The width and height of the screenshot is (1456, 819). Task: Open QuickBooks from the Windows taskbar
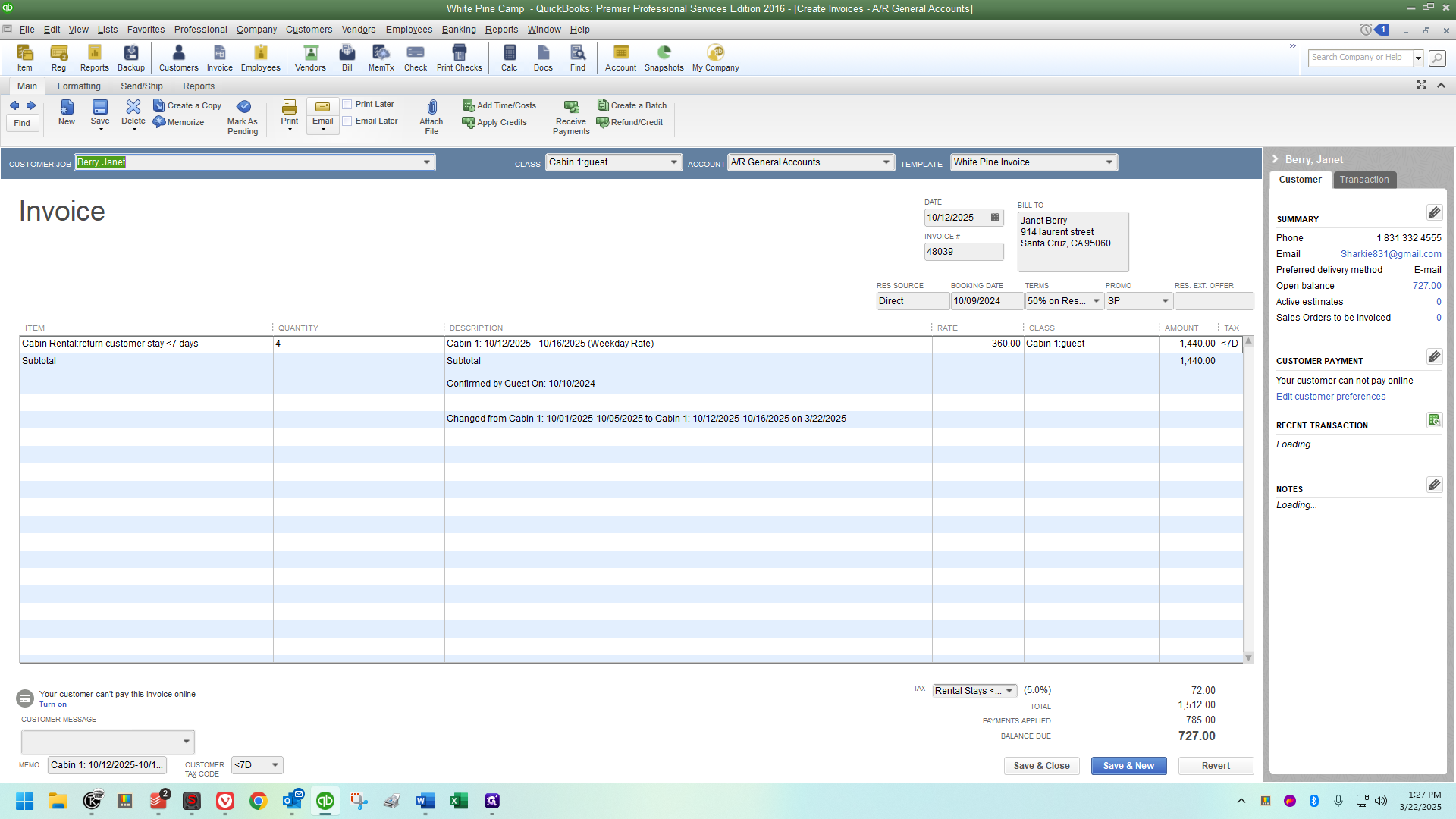pos(325,801)
